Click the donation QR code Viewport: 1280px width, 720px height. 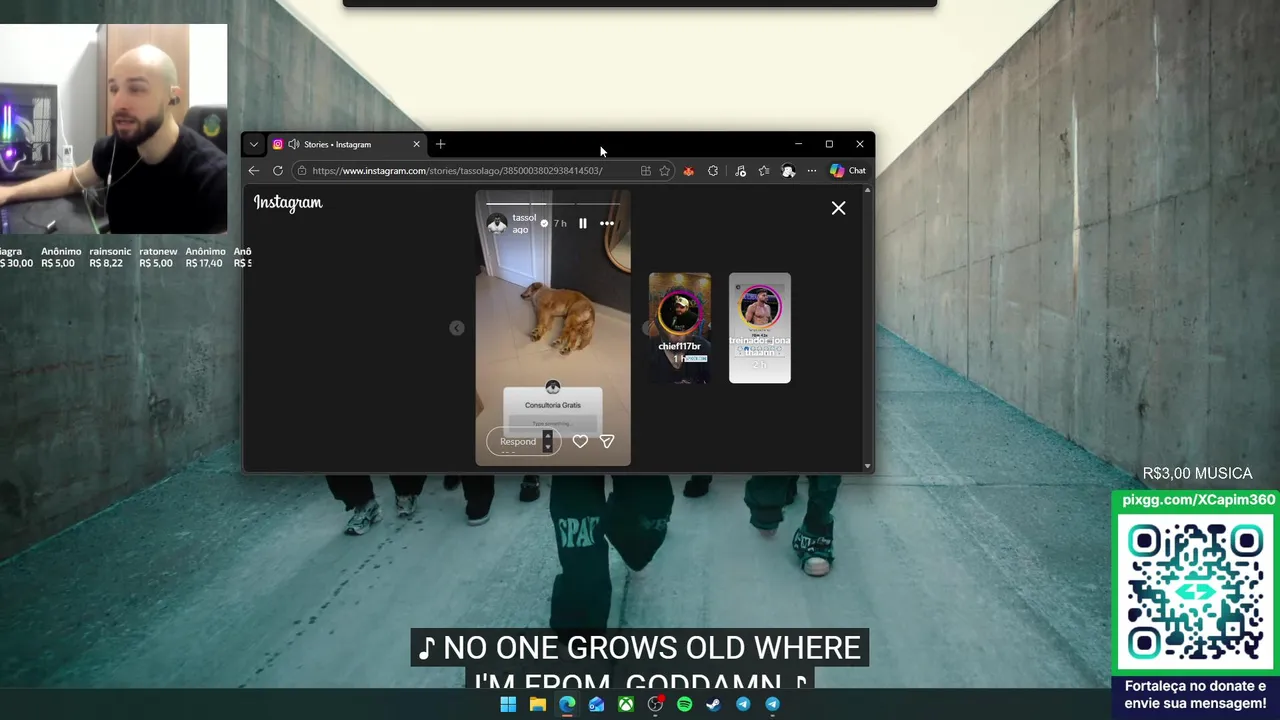(x=1196, y=591)
